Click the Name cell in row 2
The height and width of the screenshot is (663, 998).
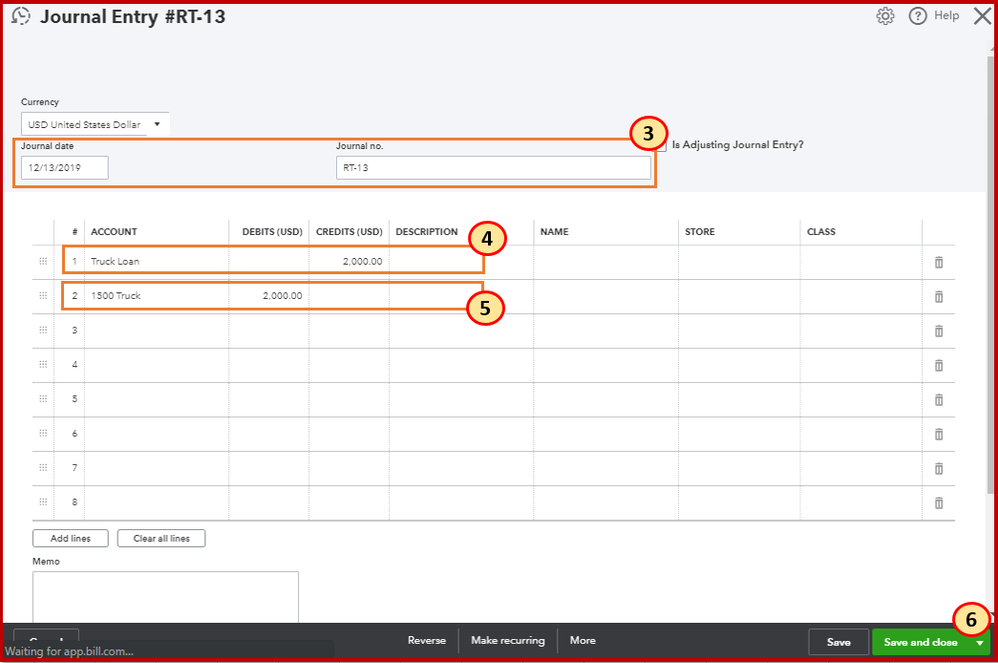(605, 296)
